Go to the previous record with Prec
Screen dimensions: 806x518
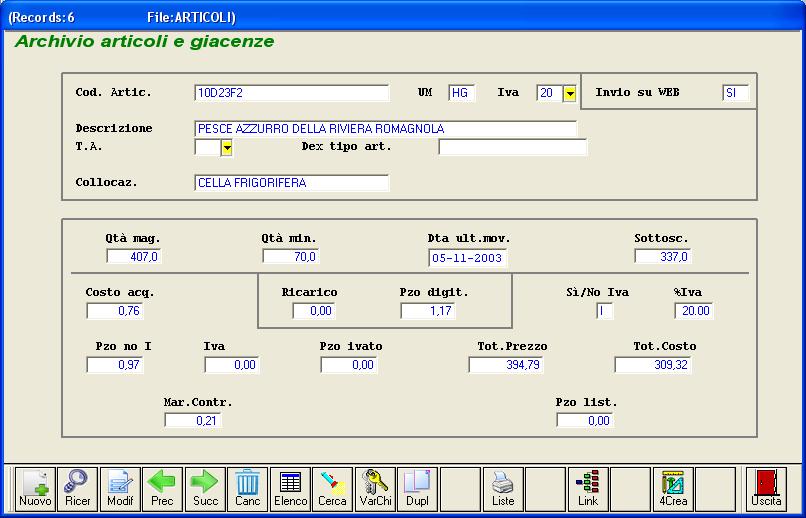[162, 489]
